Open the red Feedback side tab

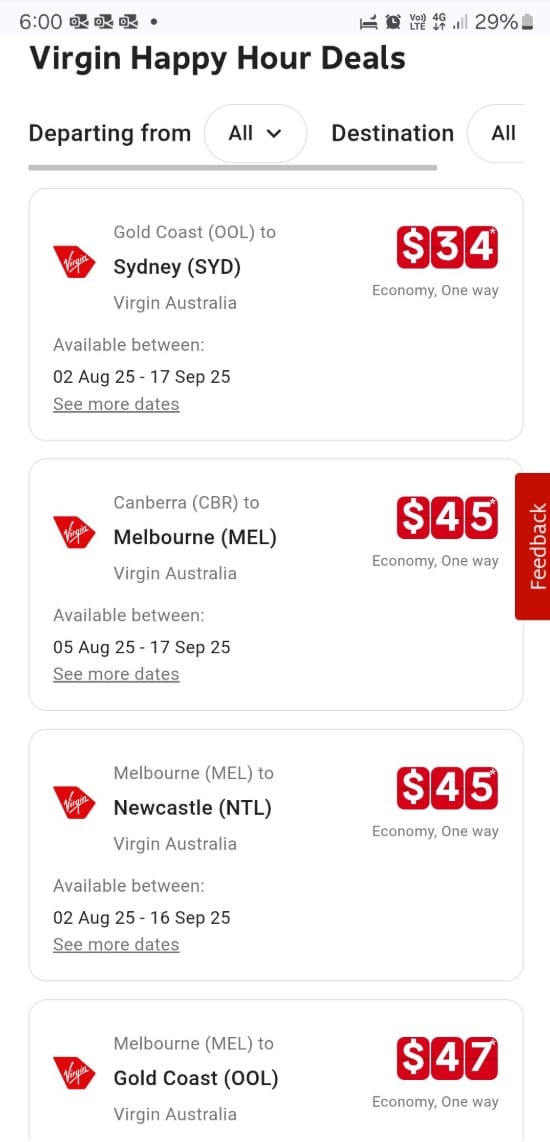(x=533, y=546)
